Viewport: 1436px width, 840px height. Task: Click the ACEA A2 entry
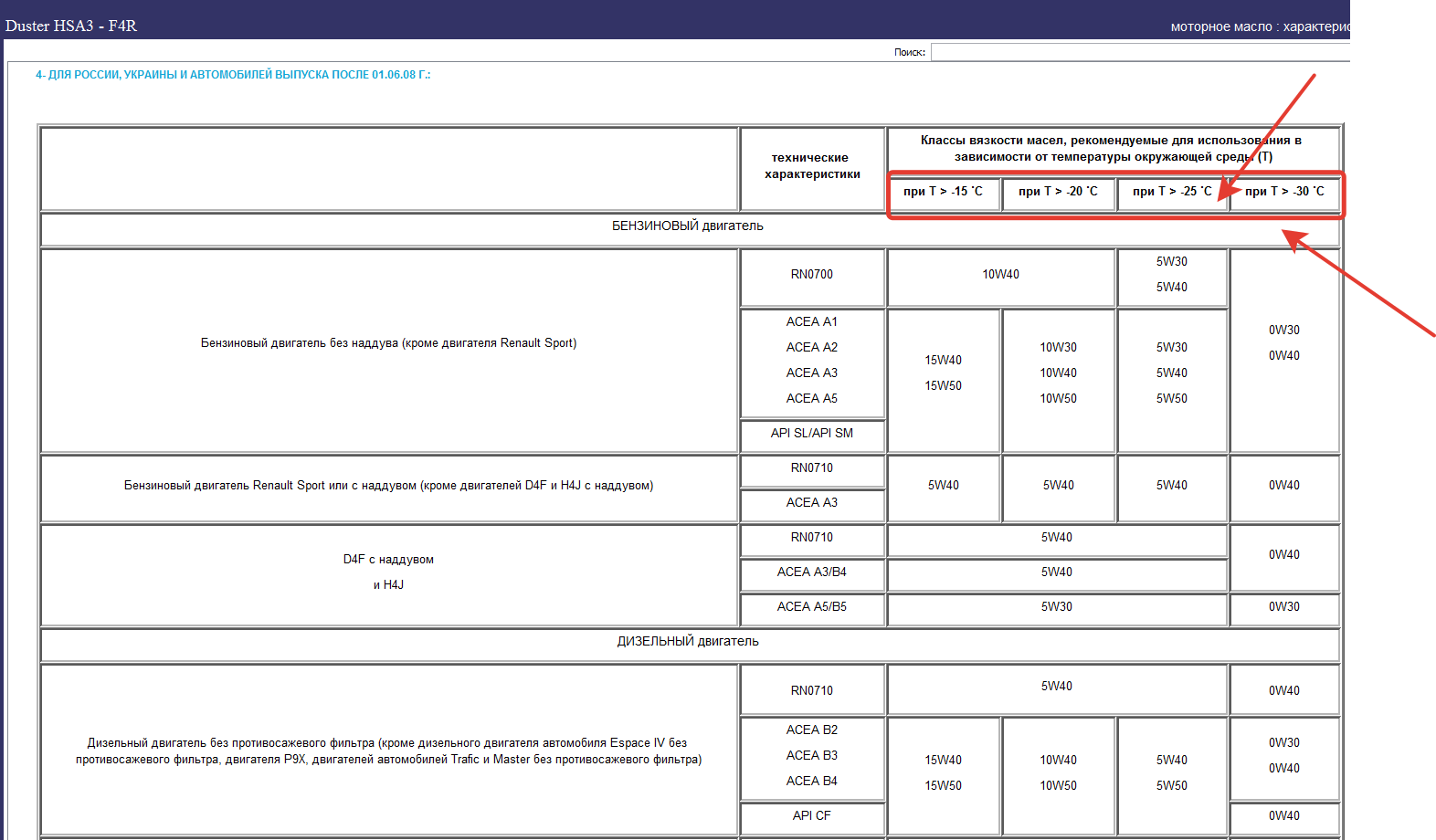click(812, 347)
